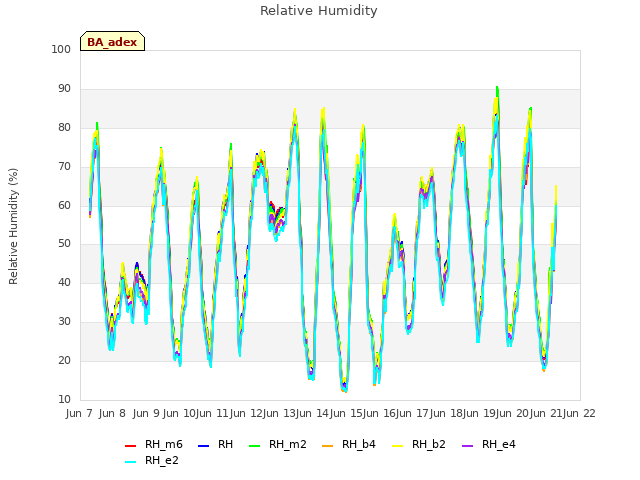Click the green peak near 90 percent

pyautogui.click(x=497, y=88)
